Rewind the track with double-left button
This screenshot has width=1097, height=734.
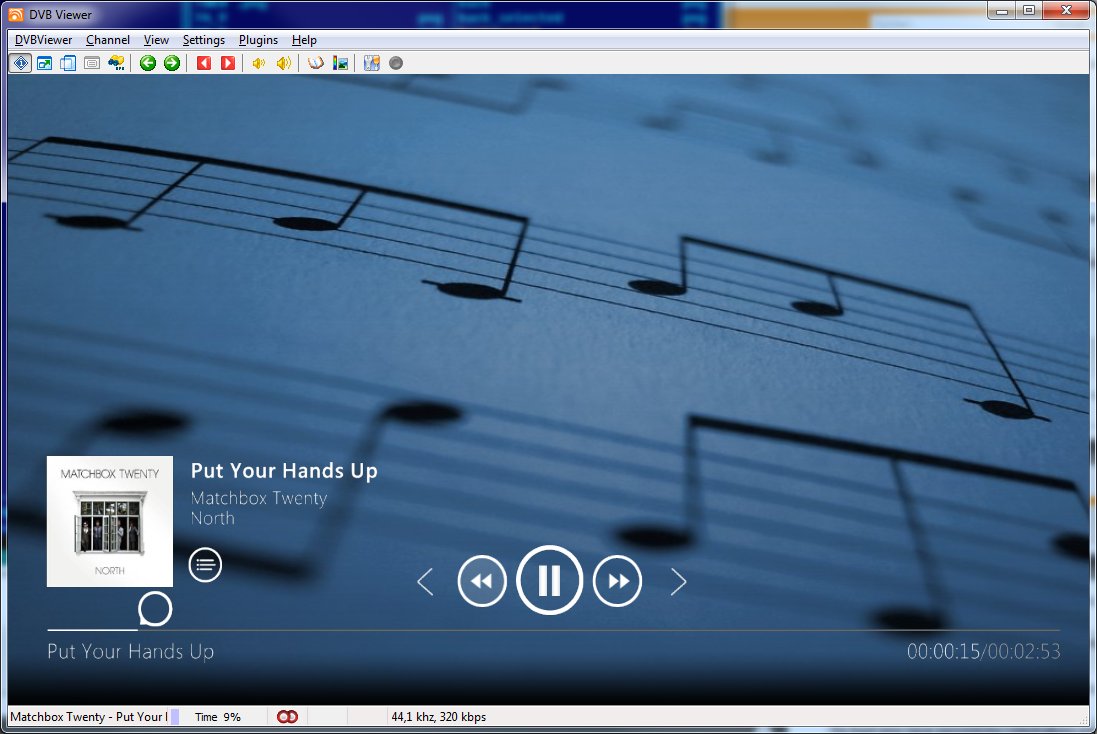pos(482,581)
